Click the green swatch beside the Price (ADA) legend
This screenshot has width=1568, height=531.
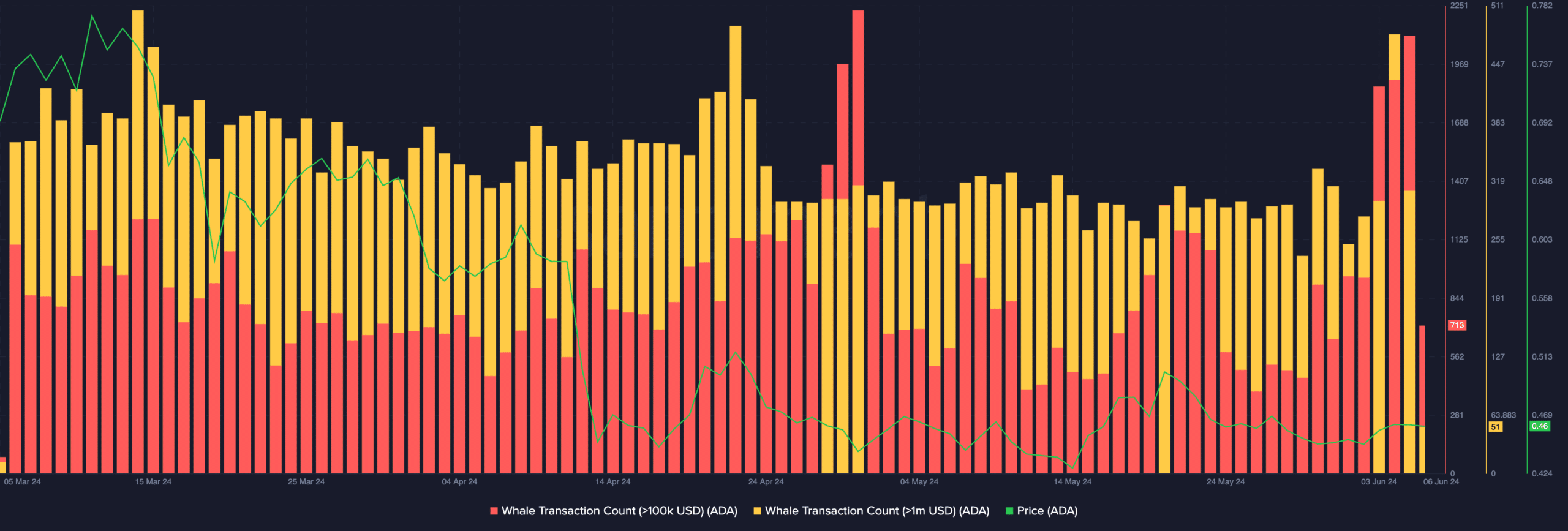pyautogui.click(x=1009, y=511)
